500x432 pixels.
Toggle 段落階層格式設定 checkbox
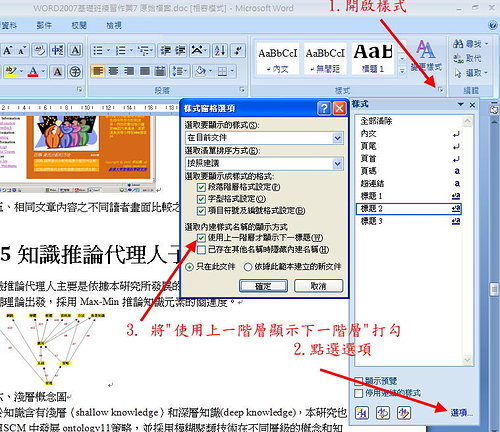201,187
